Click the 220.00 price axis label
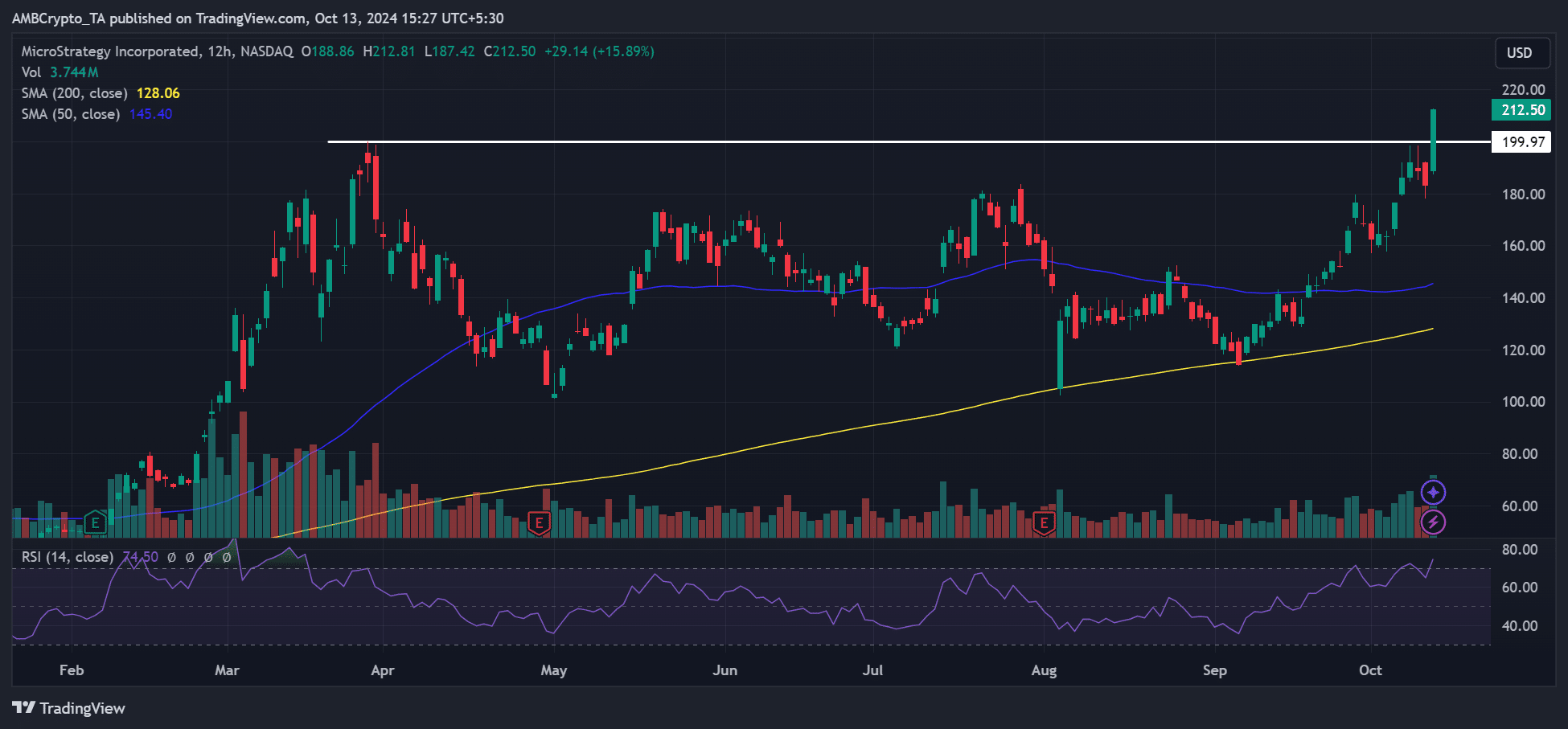This screenshot has width=1568, height=729. [x=1523, y=90]
